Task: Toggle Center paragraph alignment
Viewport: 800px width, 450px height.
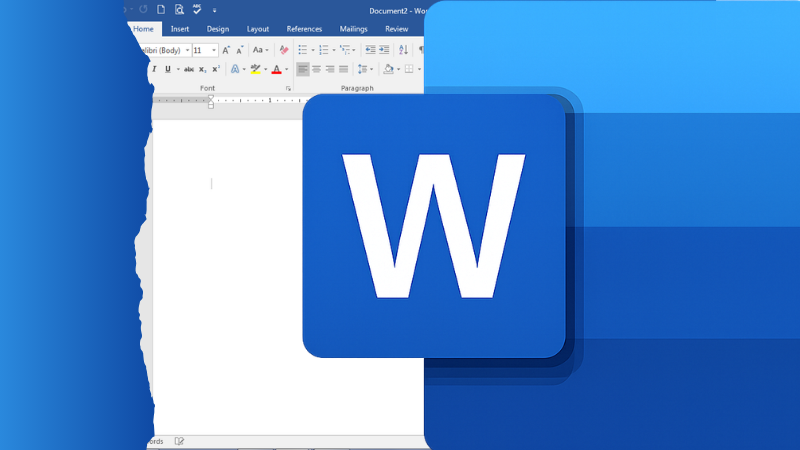Action: click(x=316, y=69)
